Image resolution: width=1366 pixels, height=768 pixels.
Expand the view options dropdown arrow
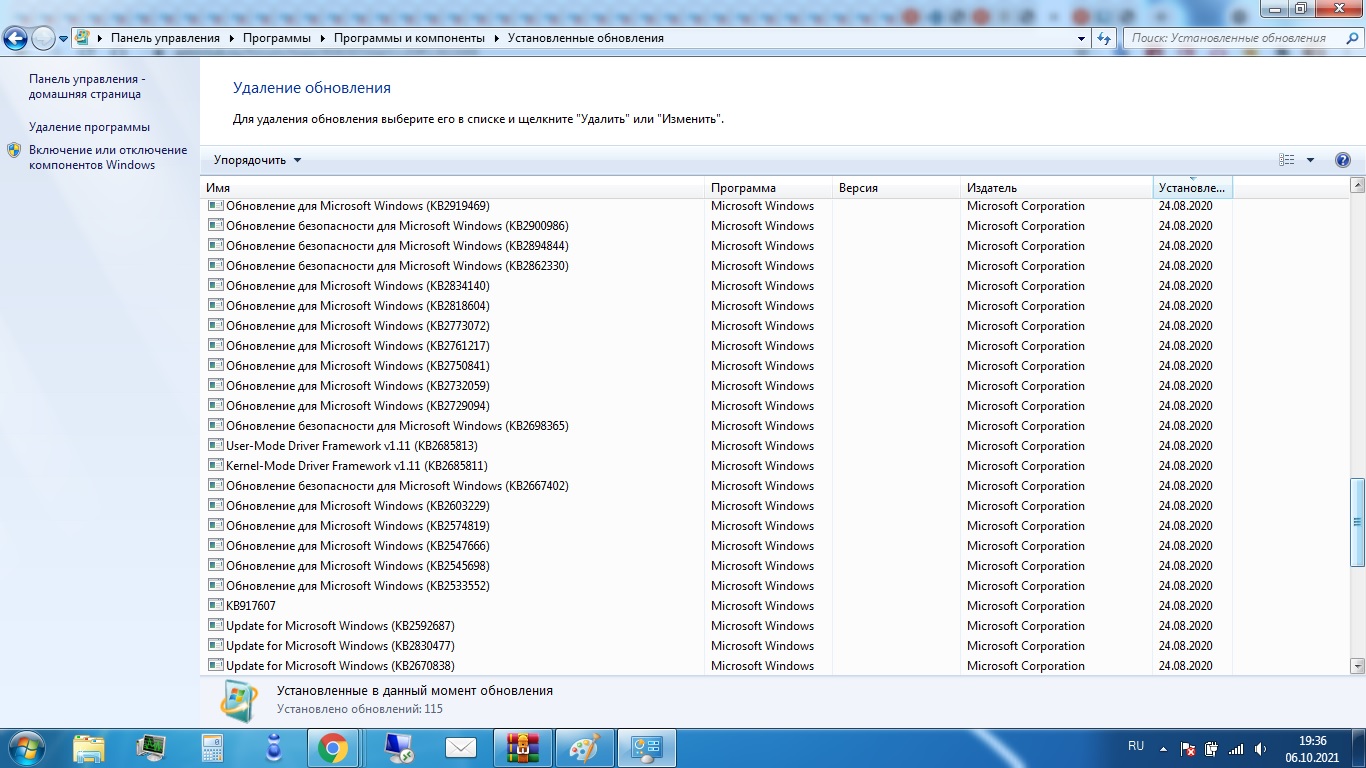click(x=1310, y=160)
